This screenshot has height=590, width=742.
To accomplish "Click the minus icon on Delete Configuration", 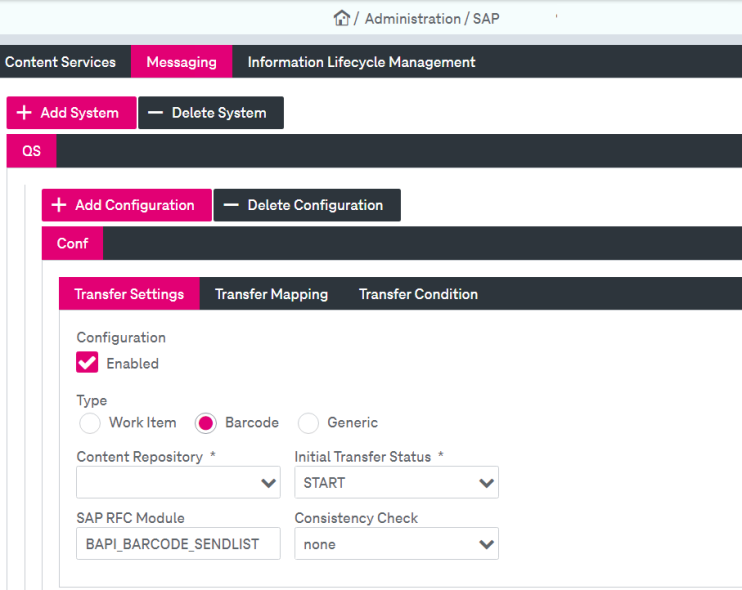I will pos(231,205).
